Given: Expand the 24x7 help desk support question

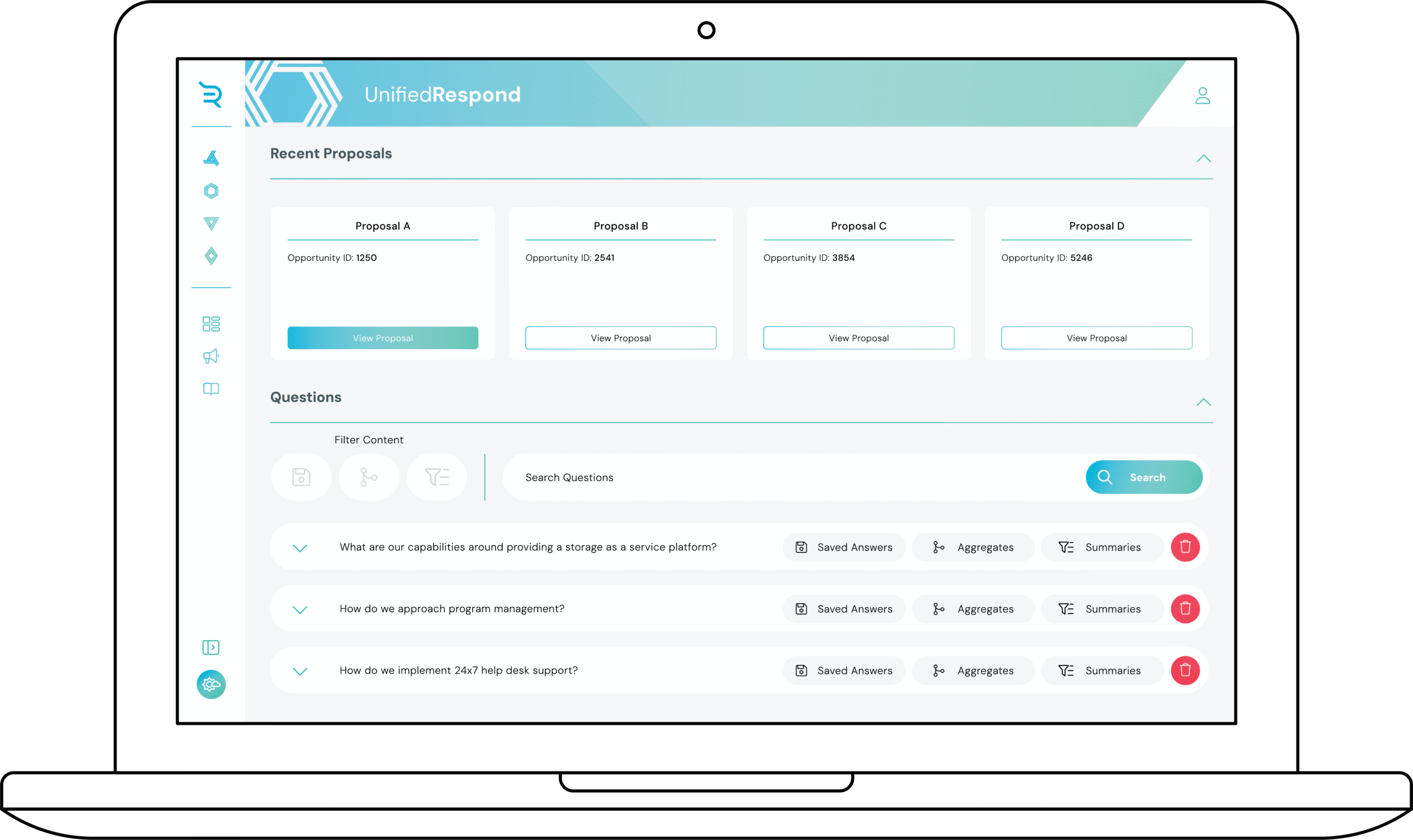Looking at the screenshot, I should 300,671.
